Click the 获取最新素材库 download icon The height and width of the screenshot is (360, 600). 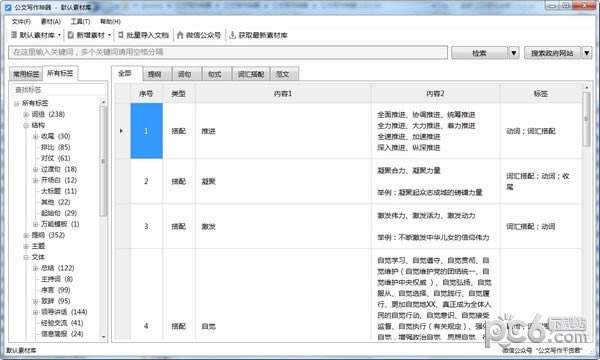click(232, 35)
